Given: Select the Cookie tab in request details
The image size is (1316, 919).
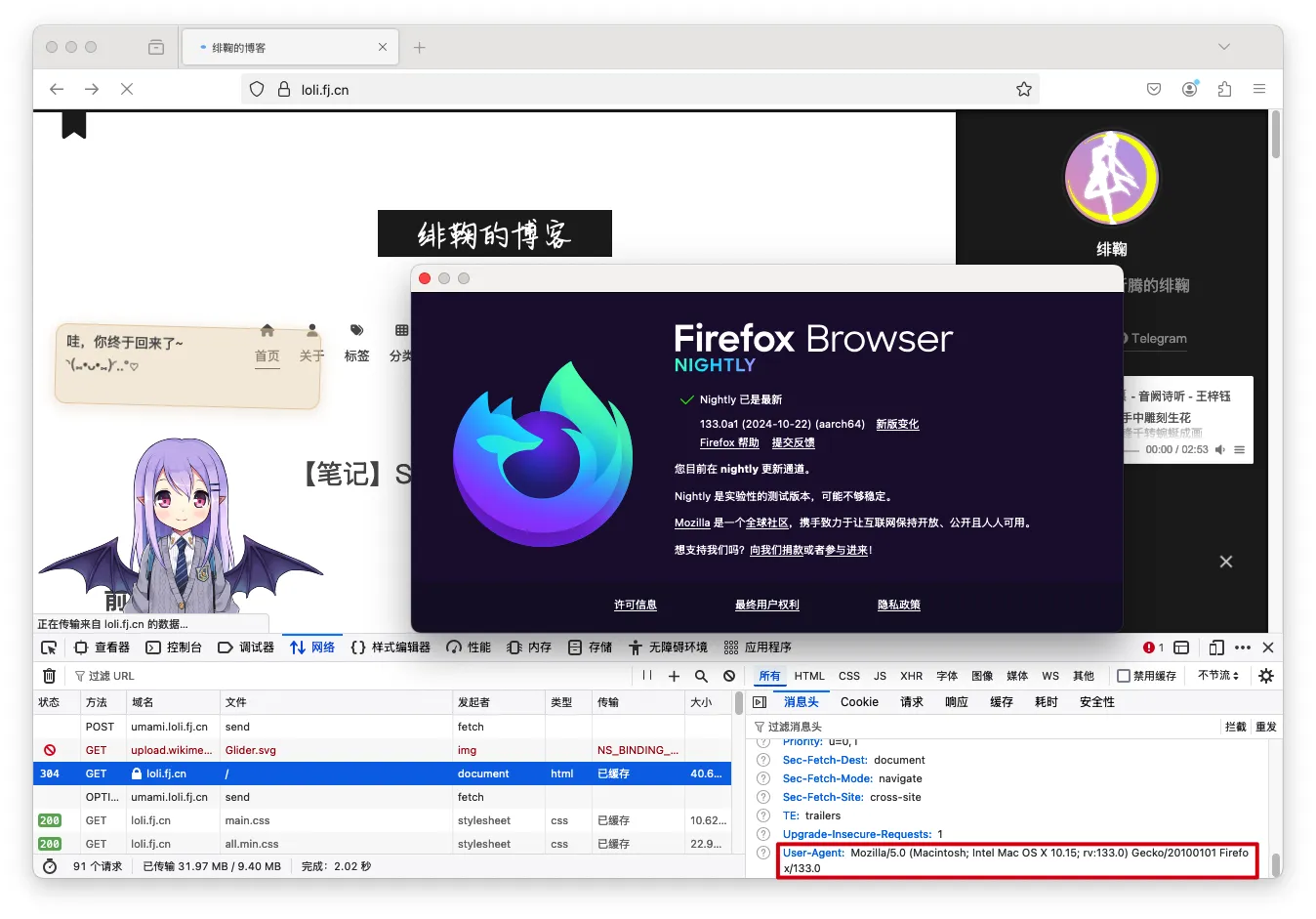Looking at the screenshot, I should click(x=859, y=702).
